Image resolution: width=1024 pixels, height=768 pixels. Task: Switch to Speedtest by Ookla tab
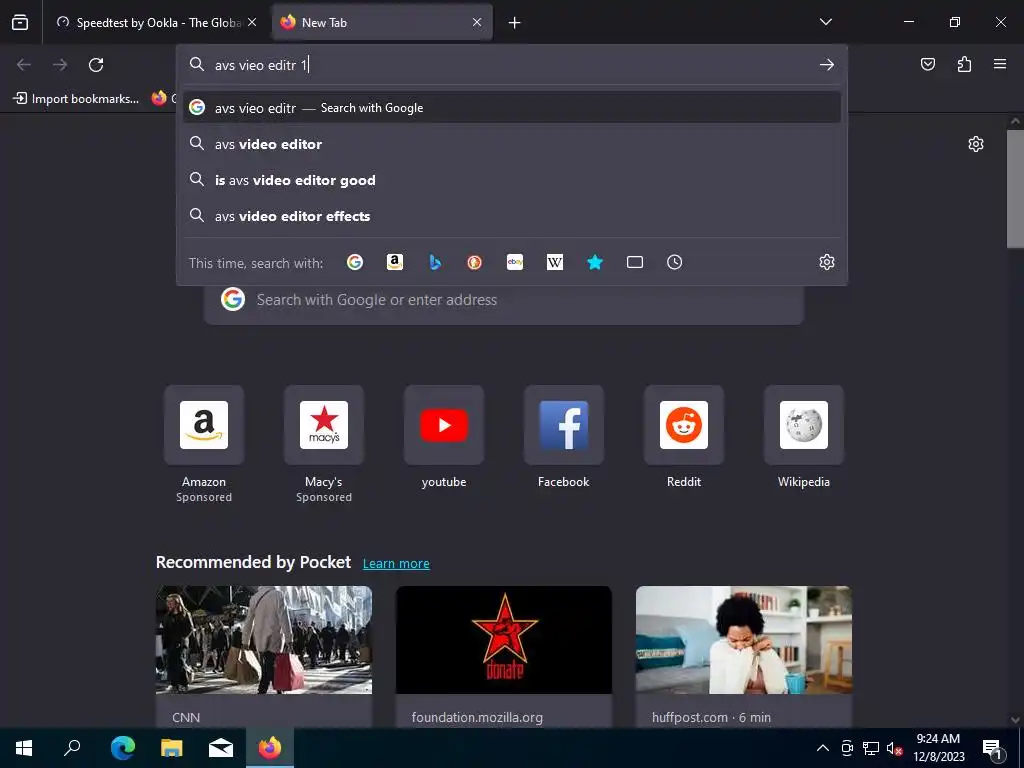tap(156, 22)
